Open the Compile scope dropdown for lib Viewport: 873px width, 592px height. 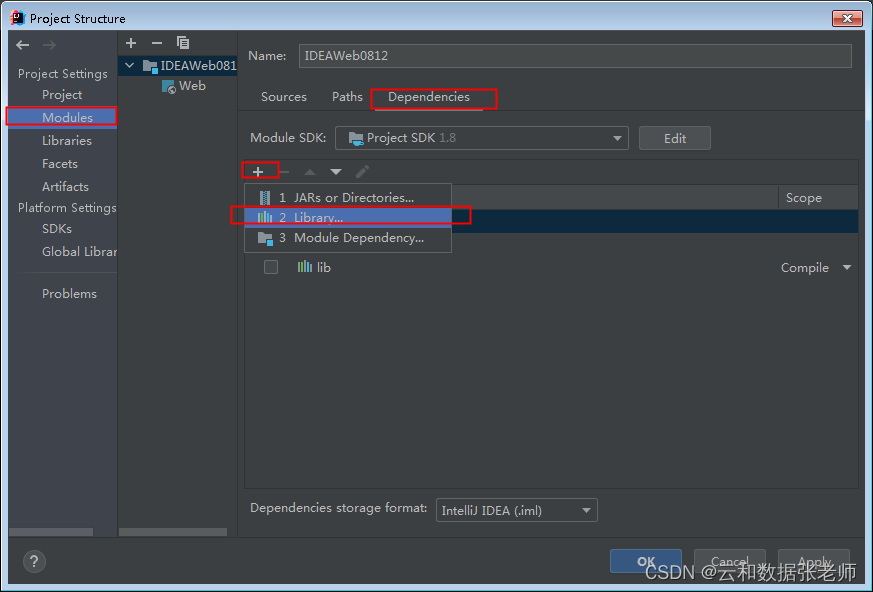click(847, 267)
